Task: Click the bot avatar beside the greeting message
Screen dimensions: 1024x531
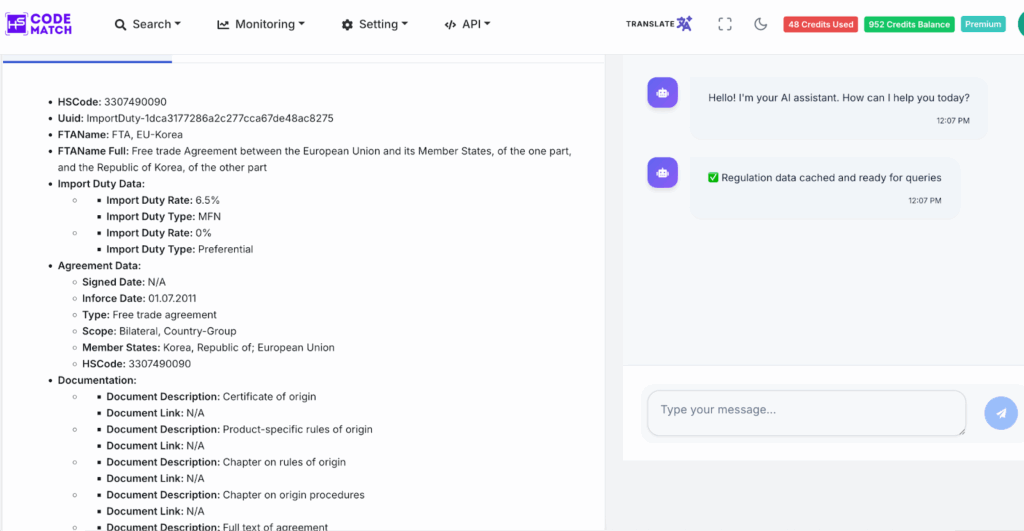Action: [x=662, y=93]
